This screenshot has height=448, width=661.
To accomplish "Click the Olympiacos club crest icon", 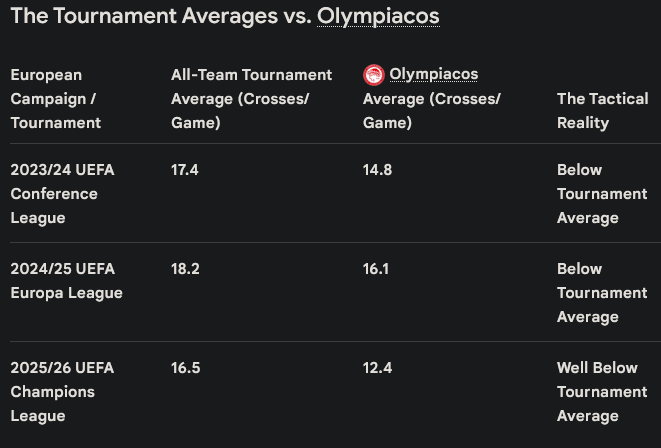I will coord(373,75).
